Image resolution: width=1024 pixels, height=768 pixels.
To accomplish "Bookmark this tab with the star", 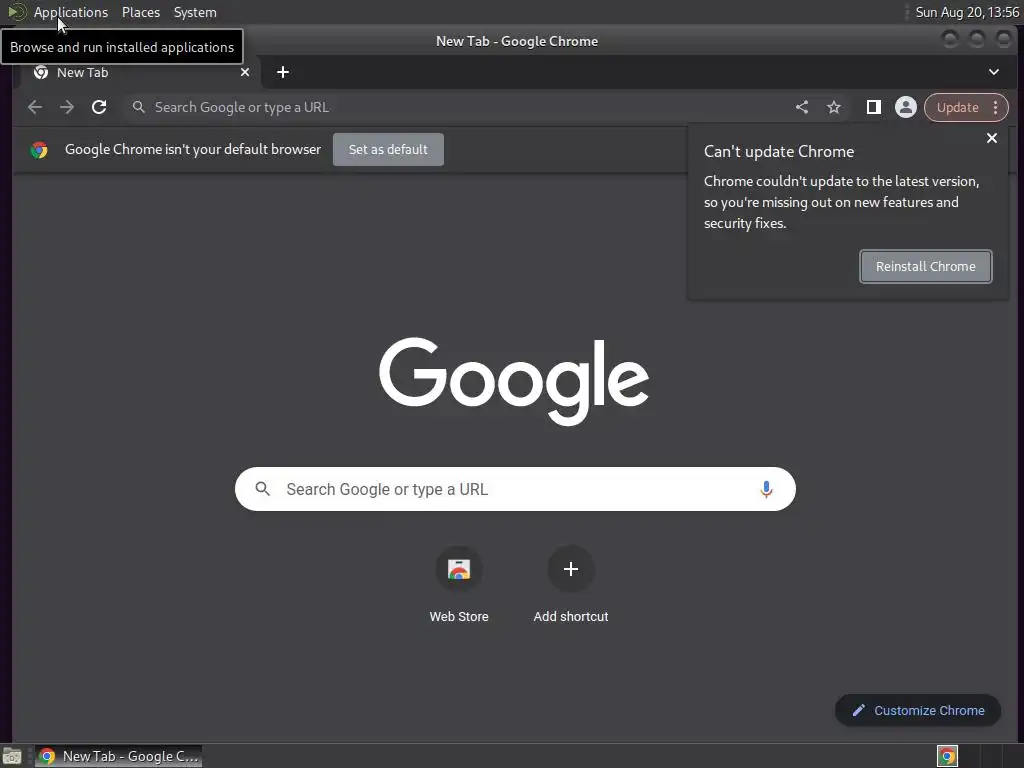I will 834,107.
